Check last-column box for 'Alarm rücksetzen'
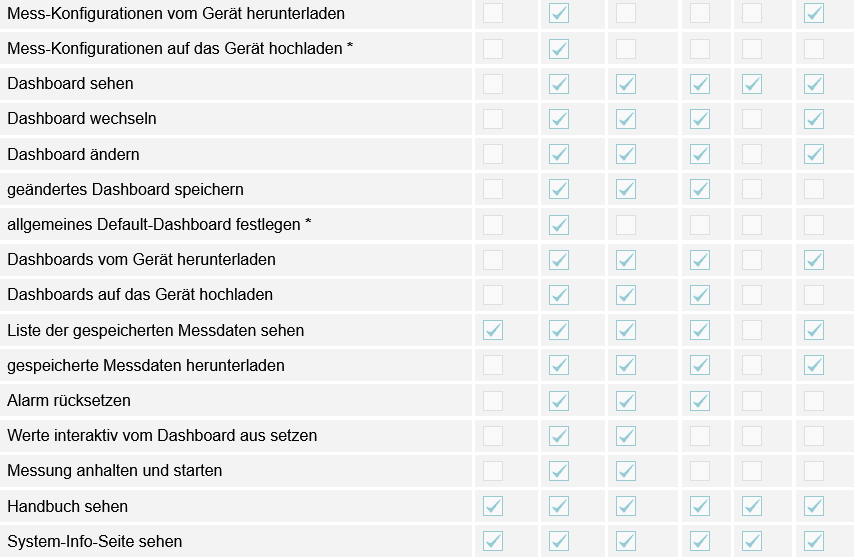 tap(814, 401)
